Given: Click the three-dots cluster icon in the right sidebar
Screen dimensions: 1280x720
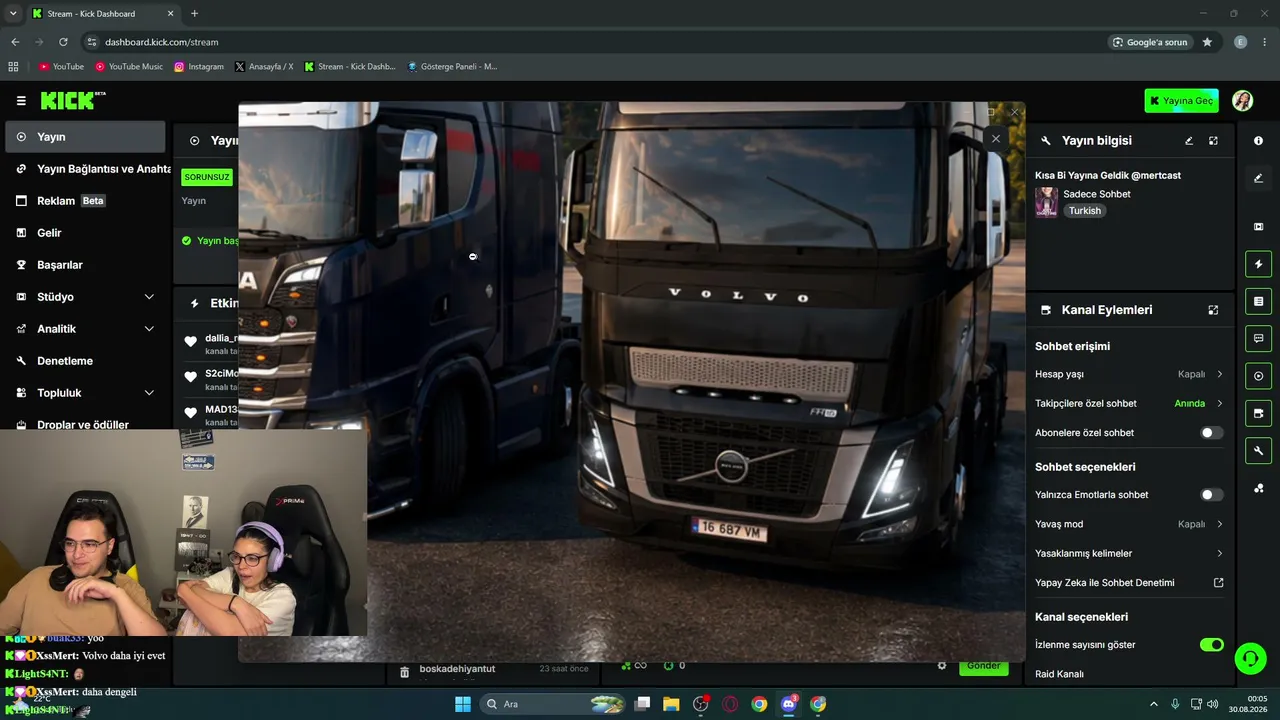Looking at the screenshot, I should 1258,488.
